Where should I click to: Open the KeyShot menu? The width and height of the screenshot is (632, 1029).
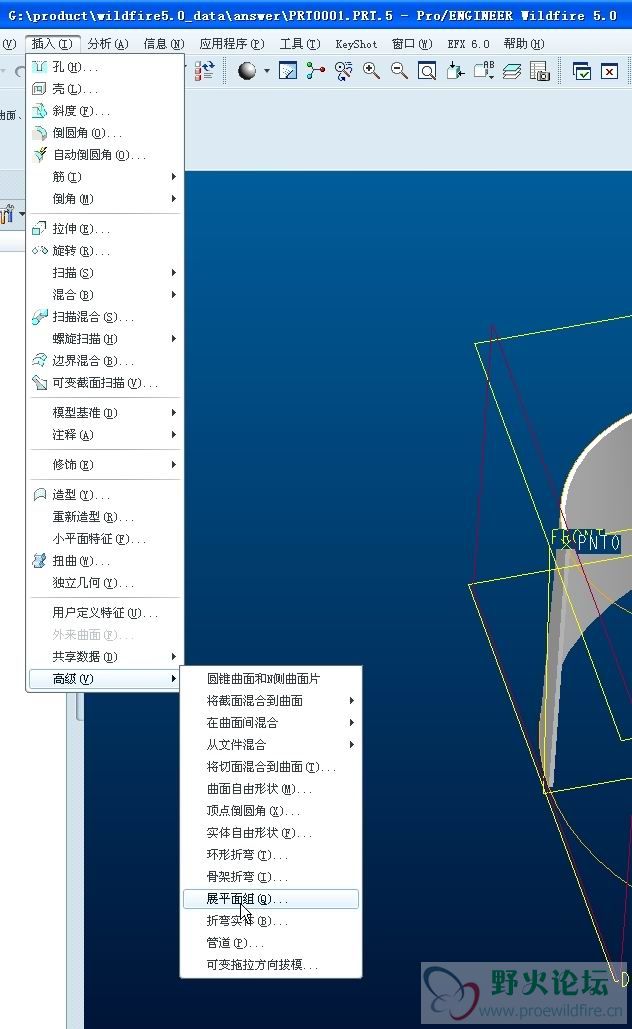coord(356,44)
